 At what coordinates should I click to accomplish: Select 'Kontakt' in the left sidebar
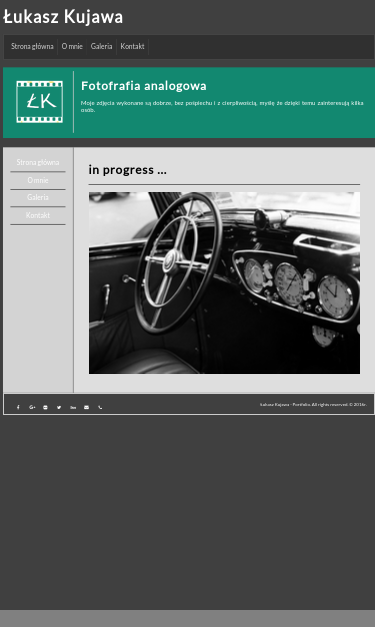38,215
